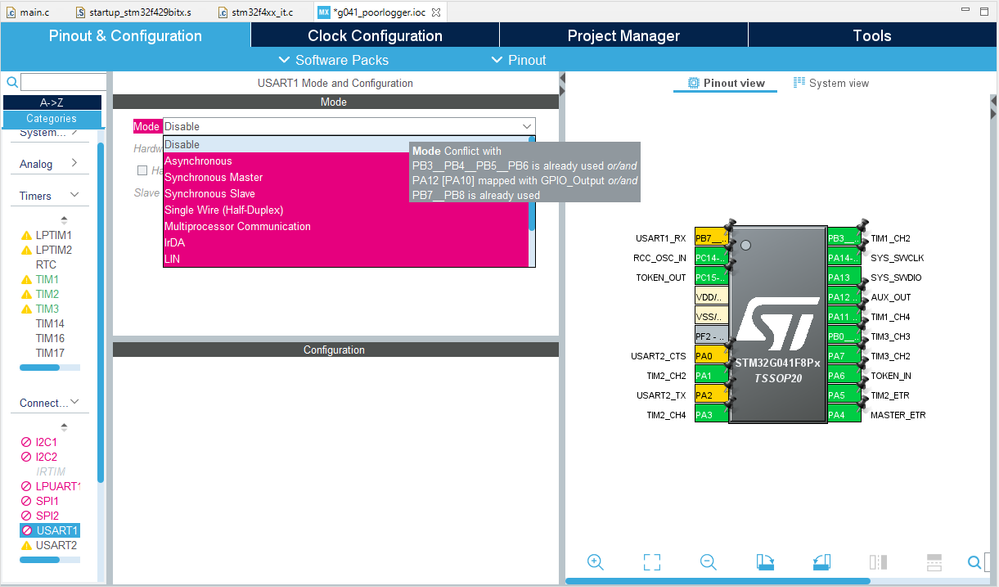Open startup_stm32f429bitx.s editor tab
This screenshot has height=587, width=999.
(x=134, y=12)
